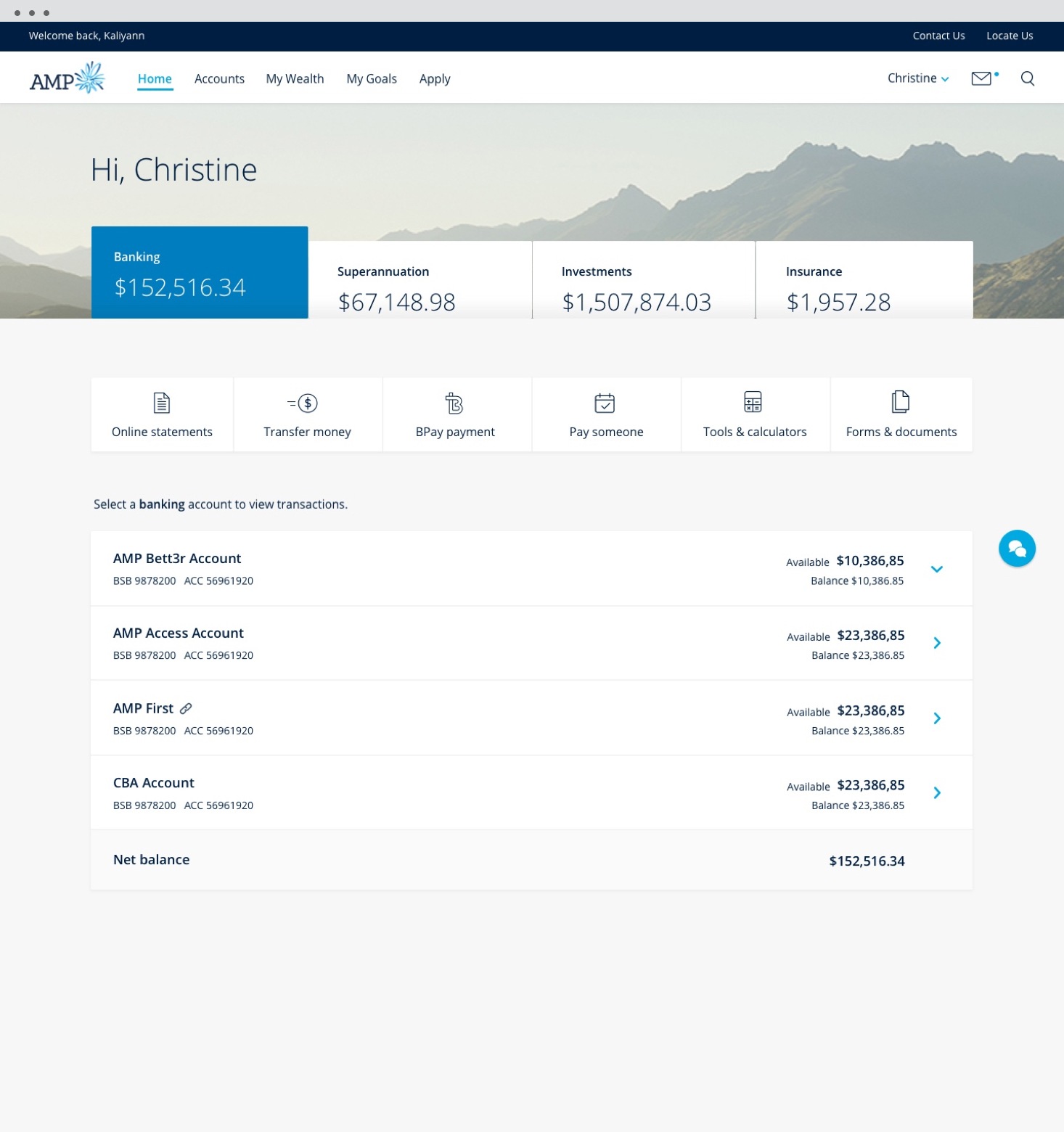Open the mail envelope icon

981,78
